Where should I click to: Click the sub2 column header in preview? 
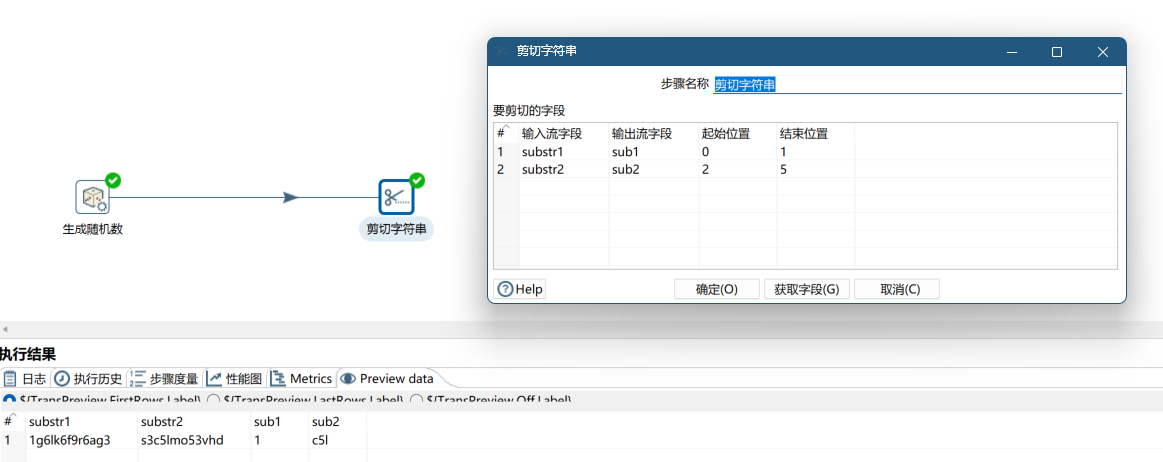[337, 421]
